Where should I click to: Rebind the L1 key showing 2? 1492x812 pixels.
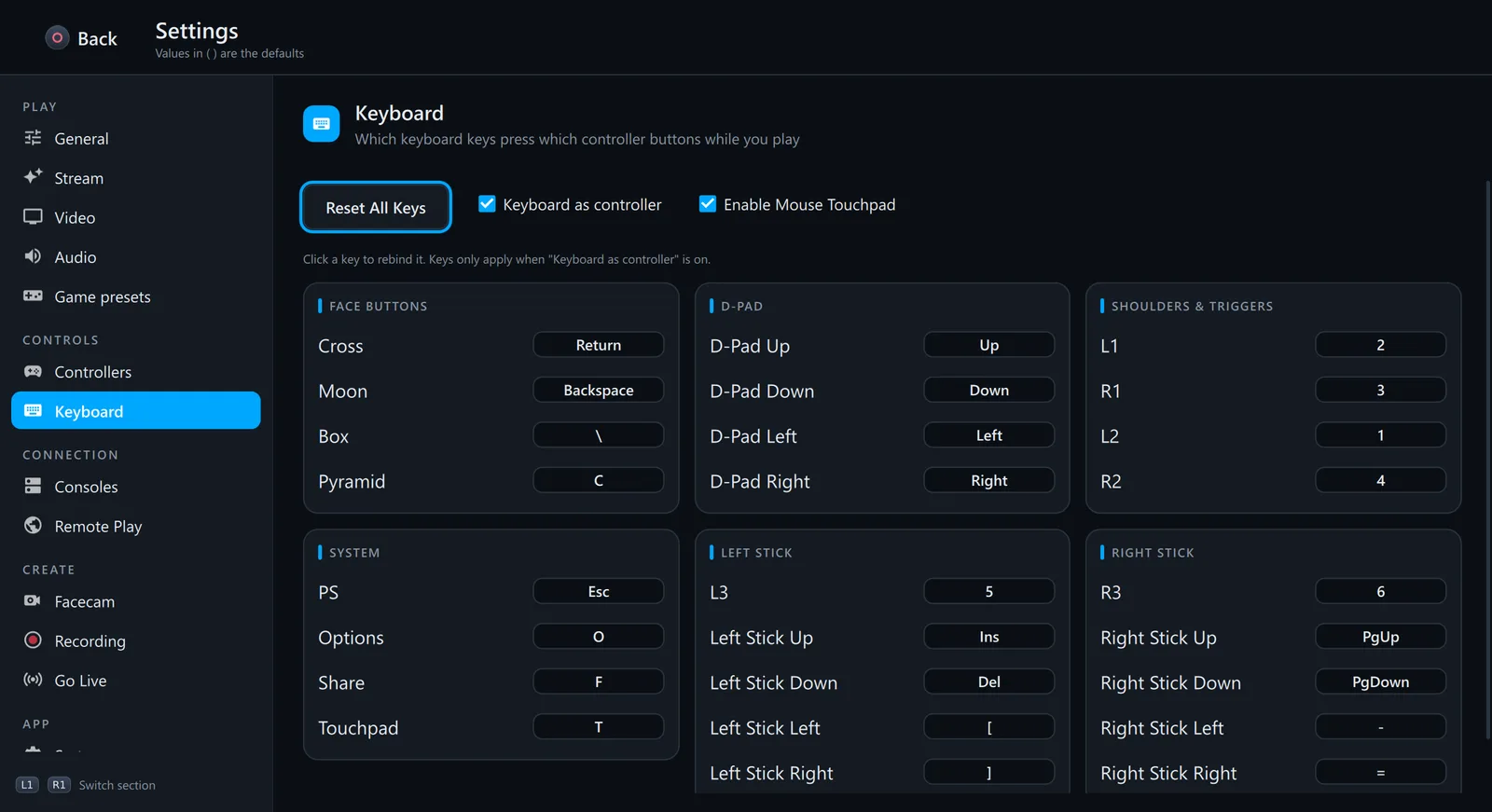pyautogui.click(x=1381, y=345)
